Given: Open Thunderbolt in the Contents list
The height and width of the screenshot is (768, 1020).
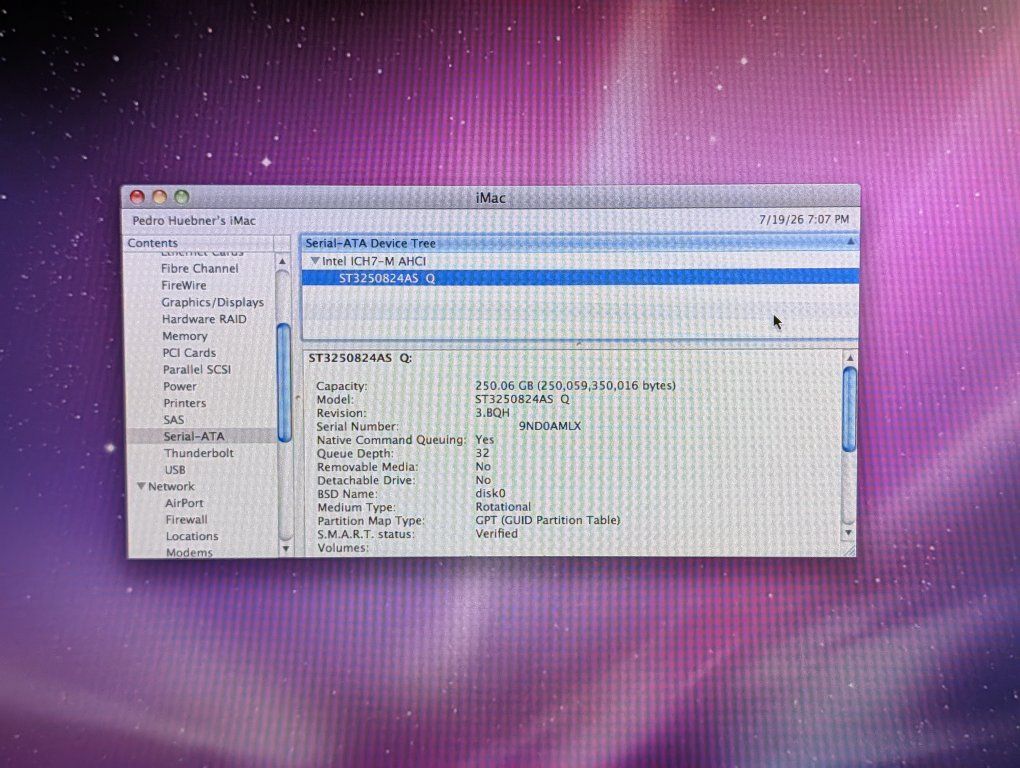Looking at the screenshot, I should point(198,453).
